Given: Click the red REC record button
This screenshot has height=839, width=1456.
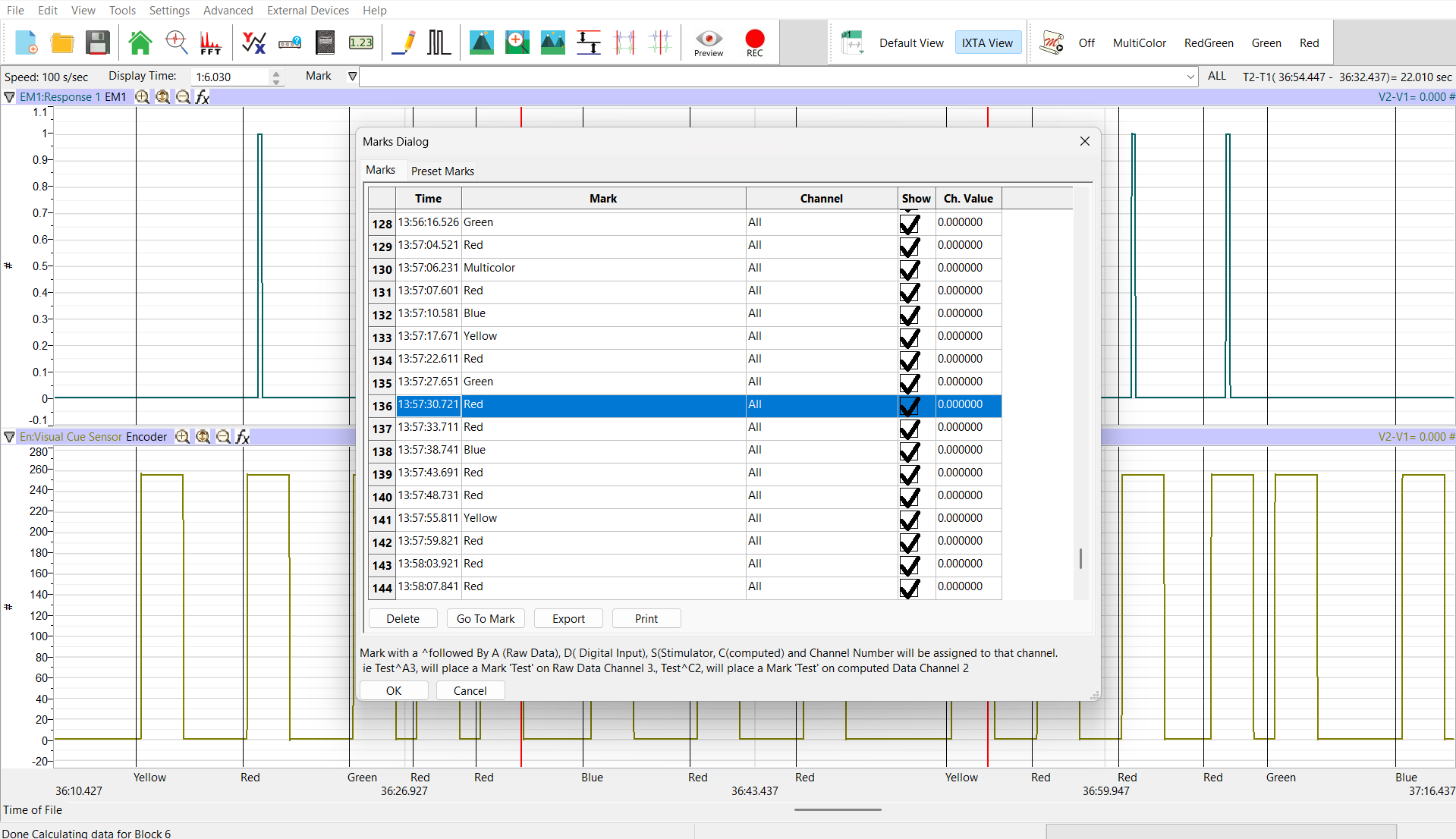Looking at the screenshot, I should click(754, 42).
